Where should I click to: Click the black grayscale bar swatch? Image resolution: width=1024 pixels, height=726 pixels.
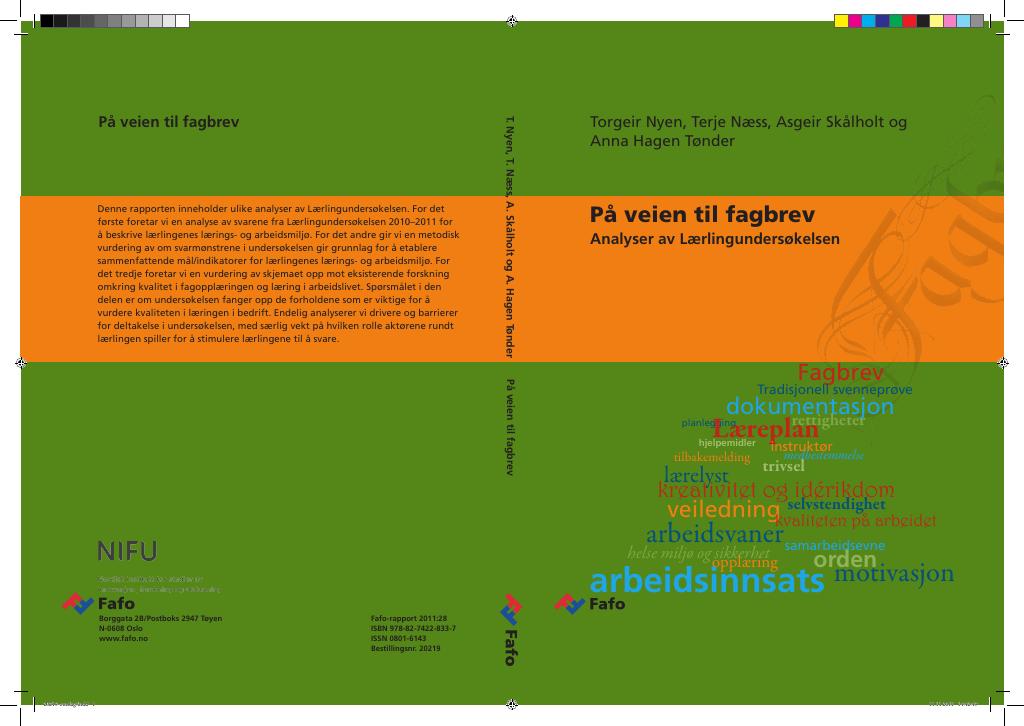[x=47, y=21]
